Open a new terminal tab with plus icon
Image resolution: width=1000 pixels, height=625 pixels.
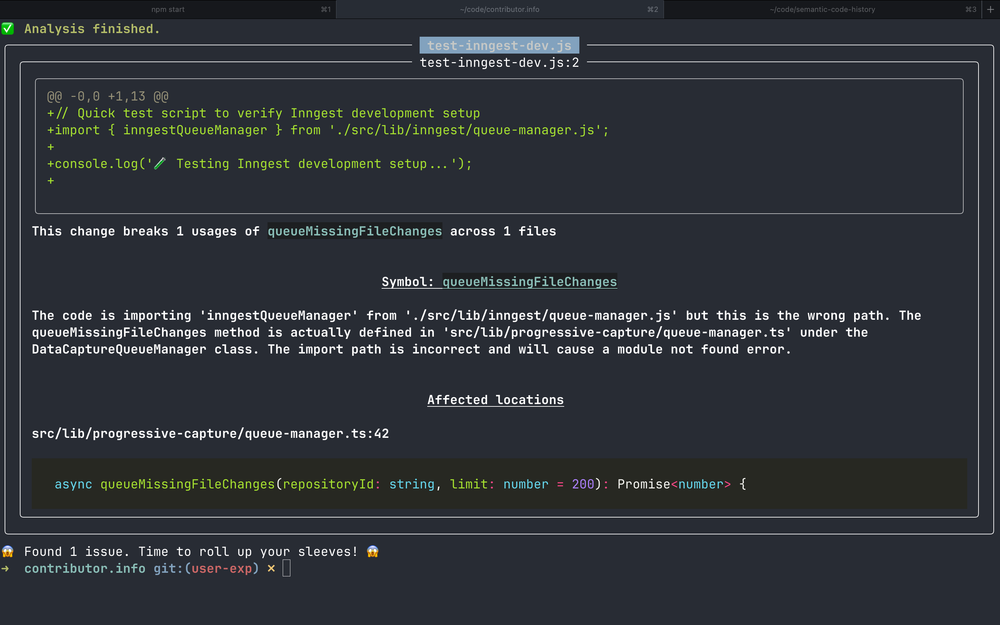pyautogui.click(x=989, y=9)
